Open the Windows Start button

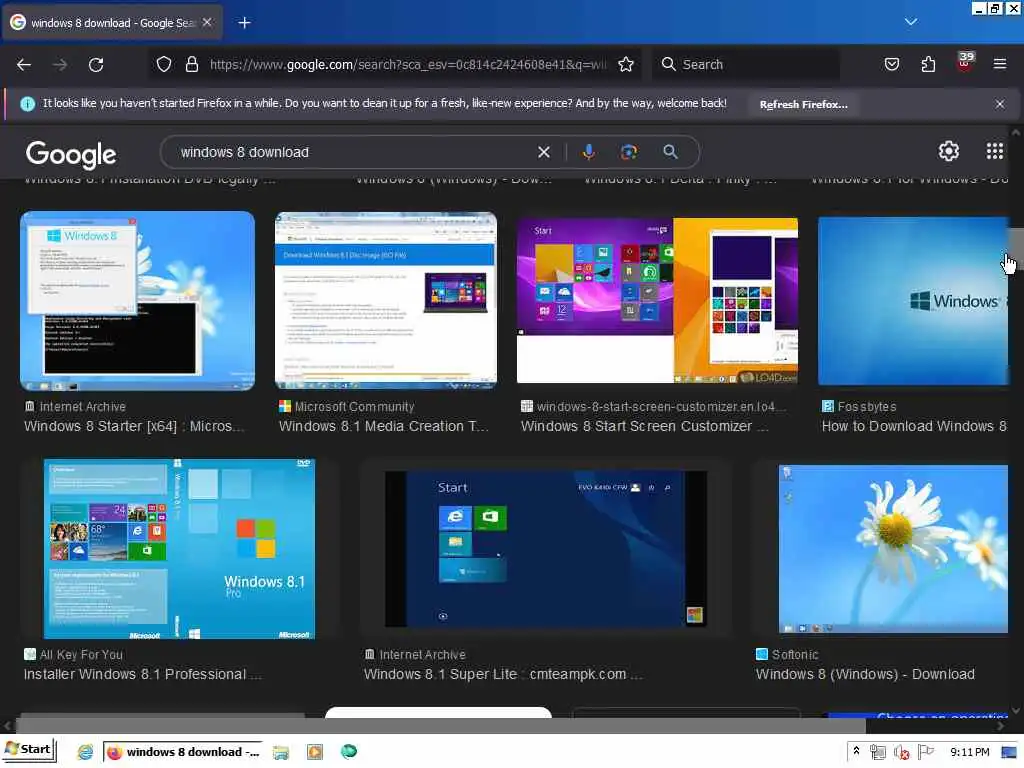(x=28, y=750)
